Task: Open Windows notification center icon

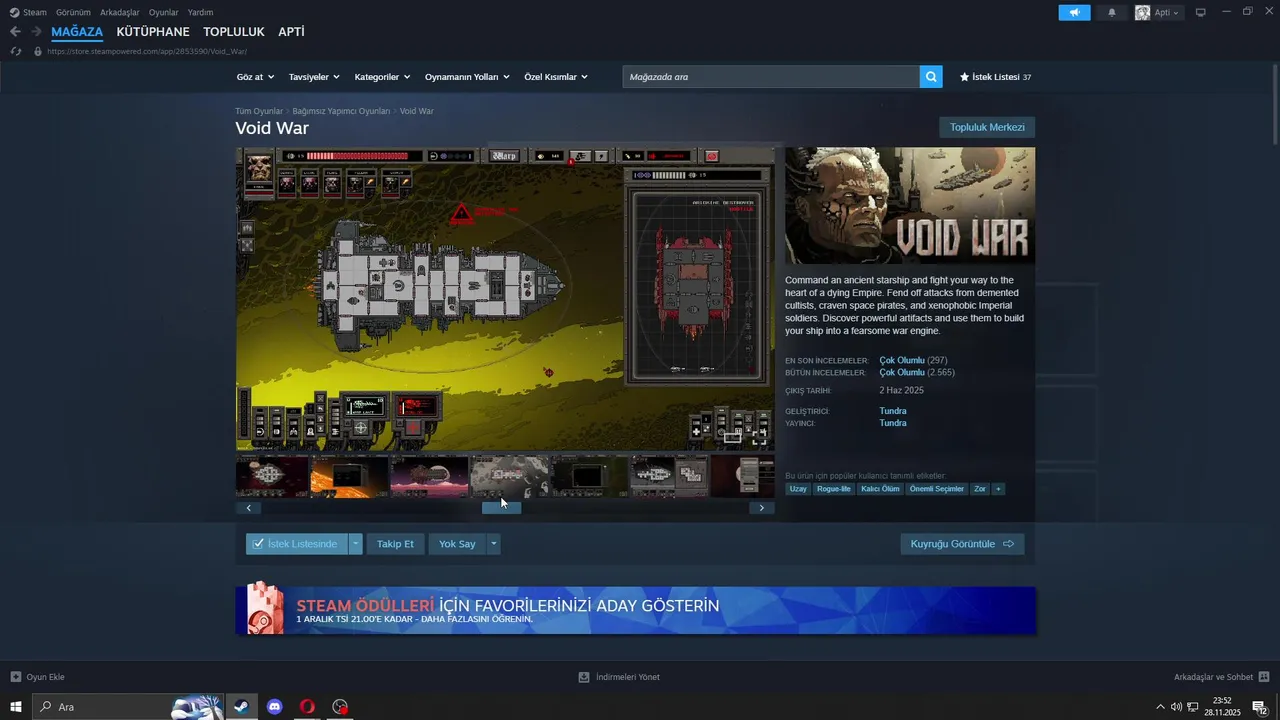Action: 1260,707
